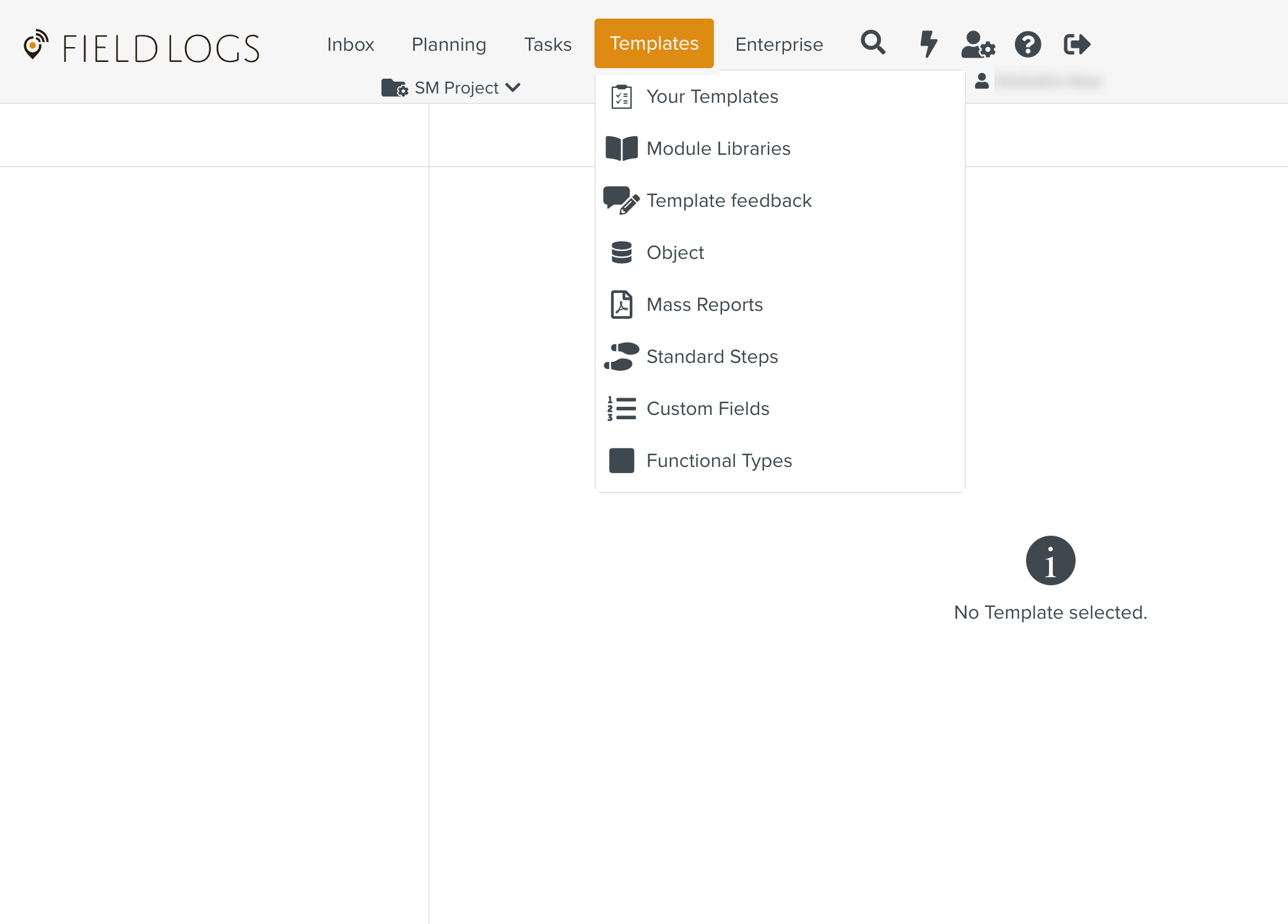Image resolution: width=1288 pixels, height=924 pixels.
Task: Switch to the Planning tab
Action: [x=449, y=45]
